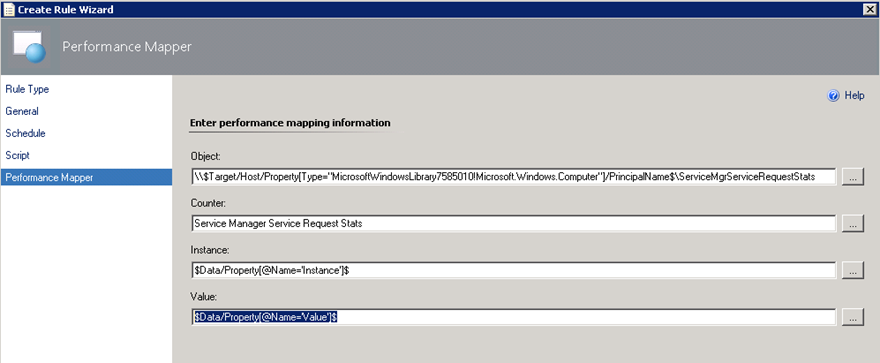This screenshot has width=880, height=363.
Task: Go to the Rule Type step
Action: (x=27, y=89)
